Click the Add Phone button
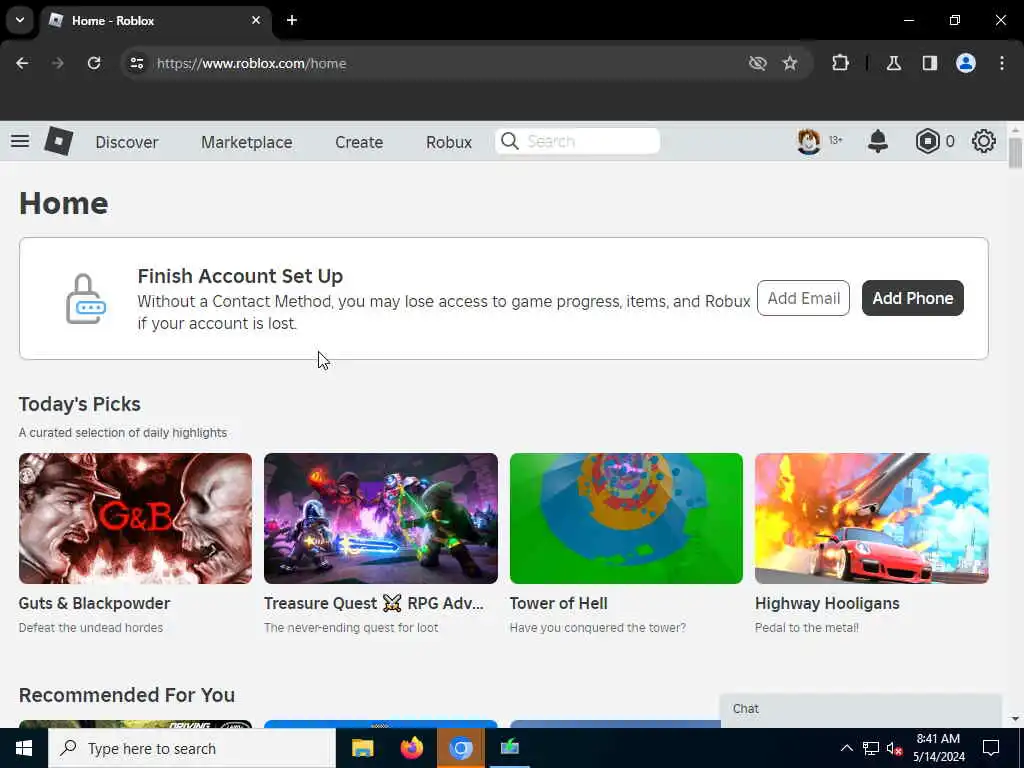Viewport: 1024px width, 768px height. click(913, 298)
